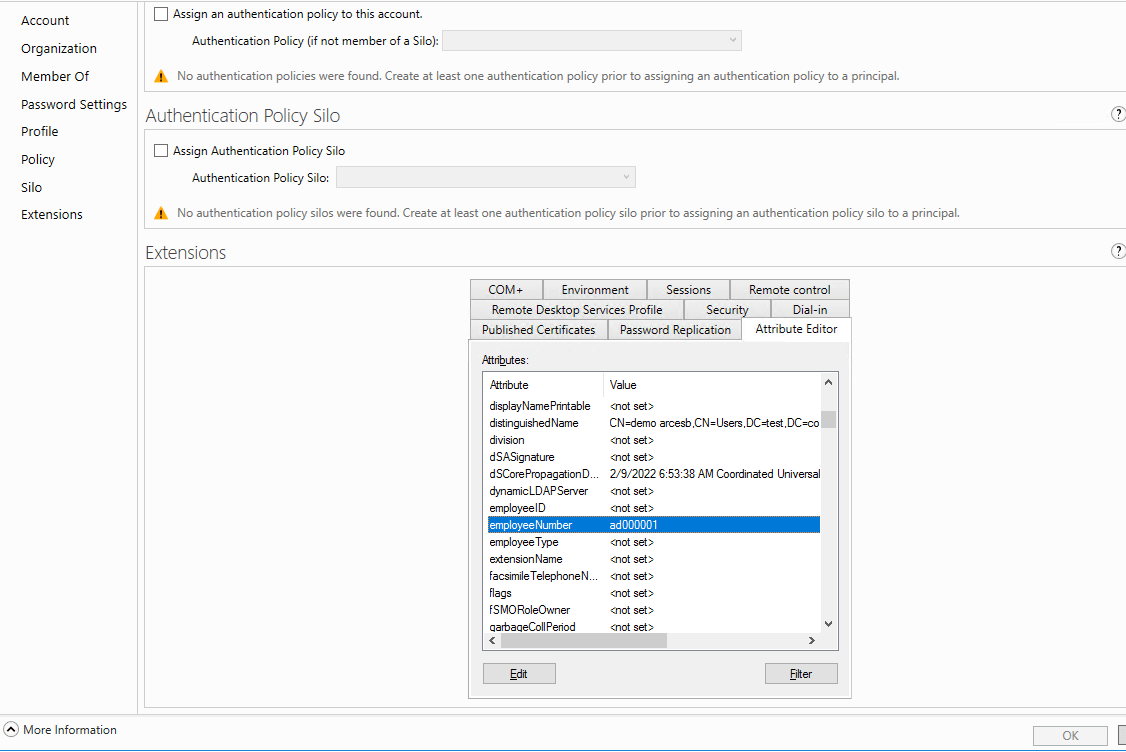Click More Information label
This screenshot has width=1126, height=752.
click(x=70, y=730)
